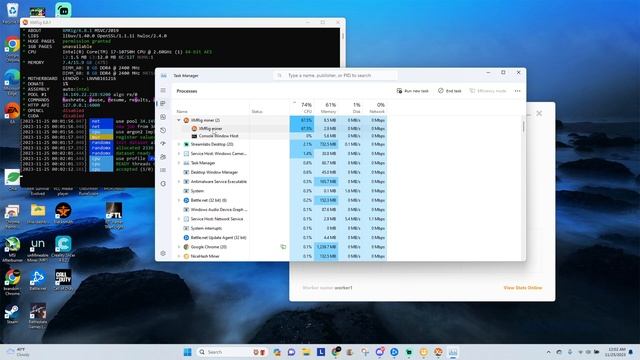
Task: Sort processes by CPU column header
Action: tap(306, 108)
